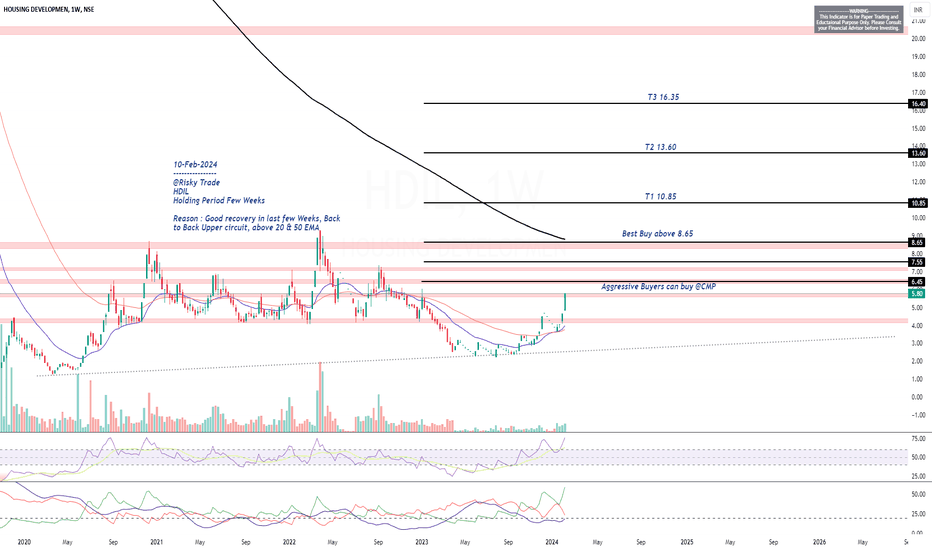
Task: Click the 13.60 price tag on axis
Action: [x=917, y=153]
